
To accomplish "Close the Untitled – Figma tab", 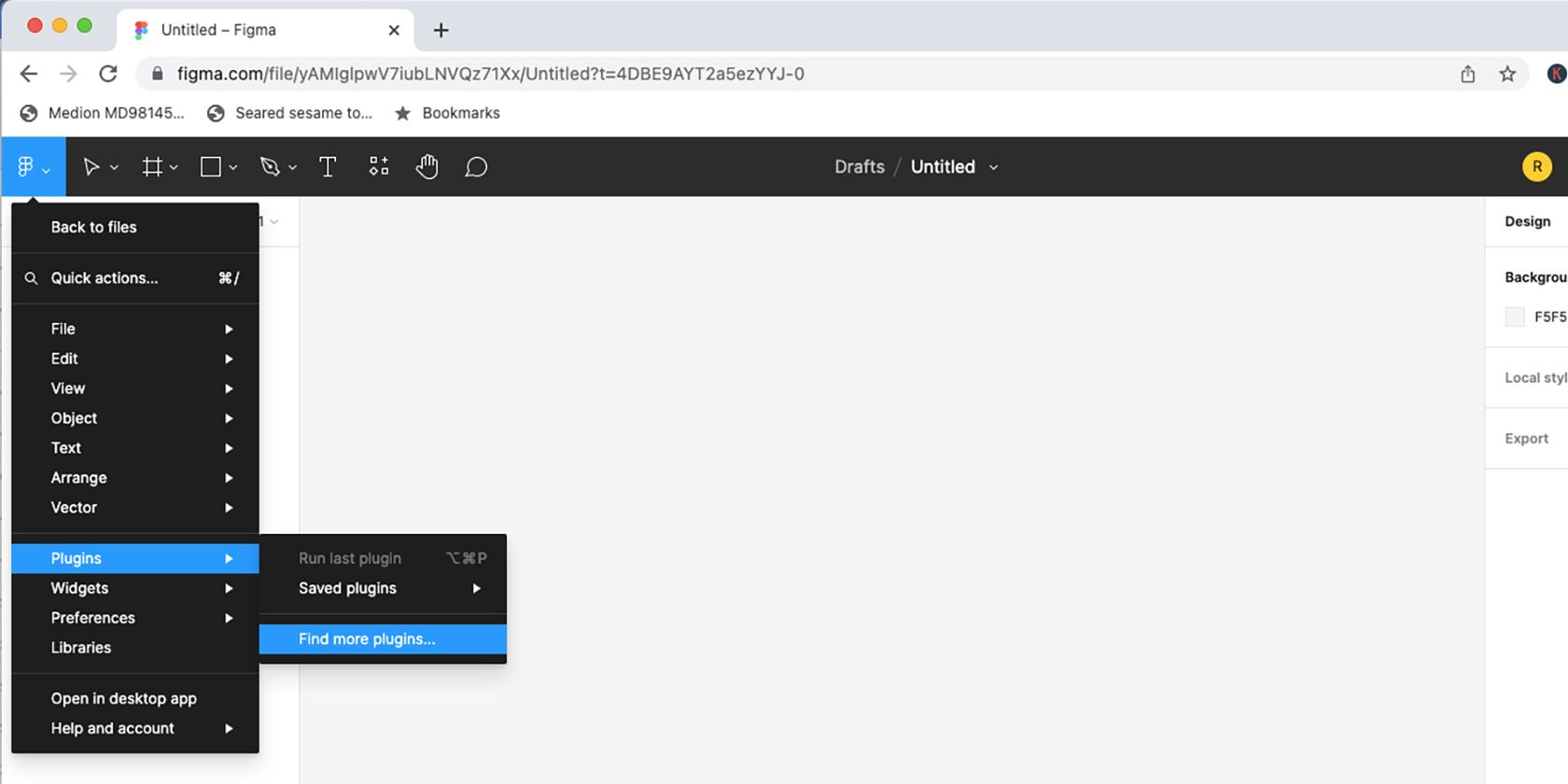I will 394,30.
